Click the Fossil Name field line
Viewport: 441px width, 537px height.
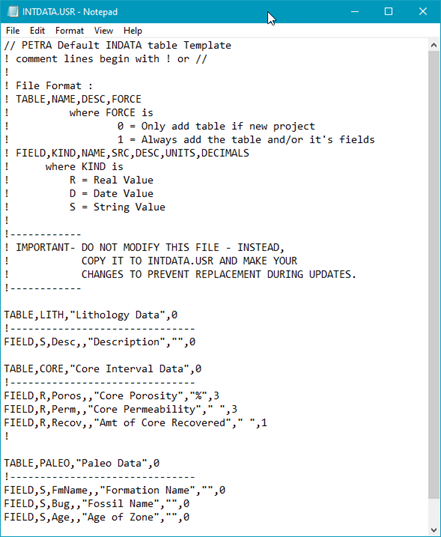97,503
